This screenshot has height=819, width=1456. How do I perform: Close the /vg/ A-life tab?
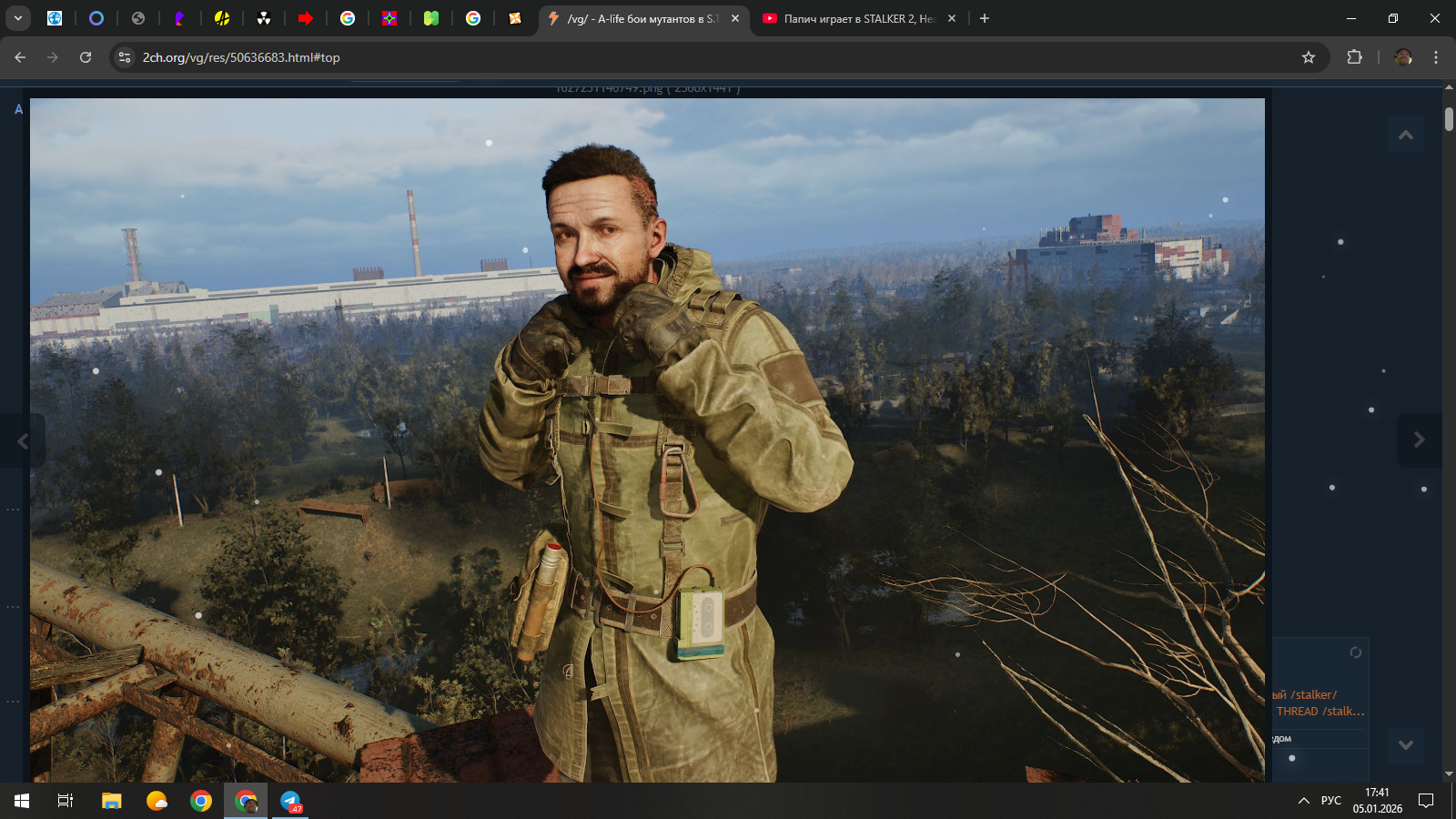(735, 18)
